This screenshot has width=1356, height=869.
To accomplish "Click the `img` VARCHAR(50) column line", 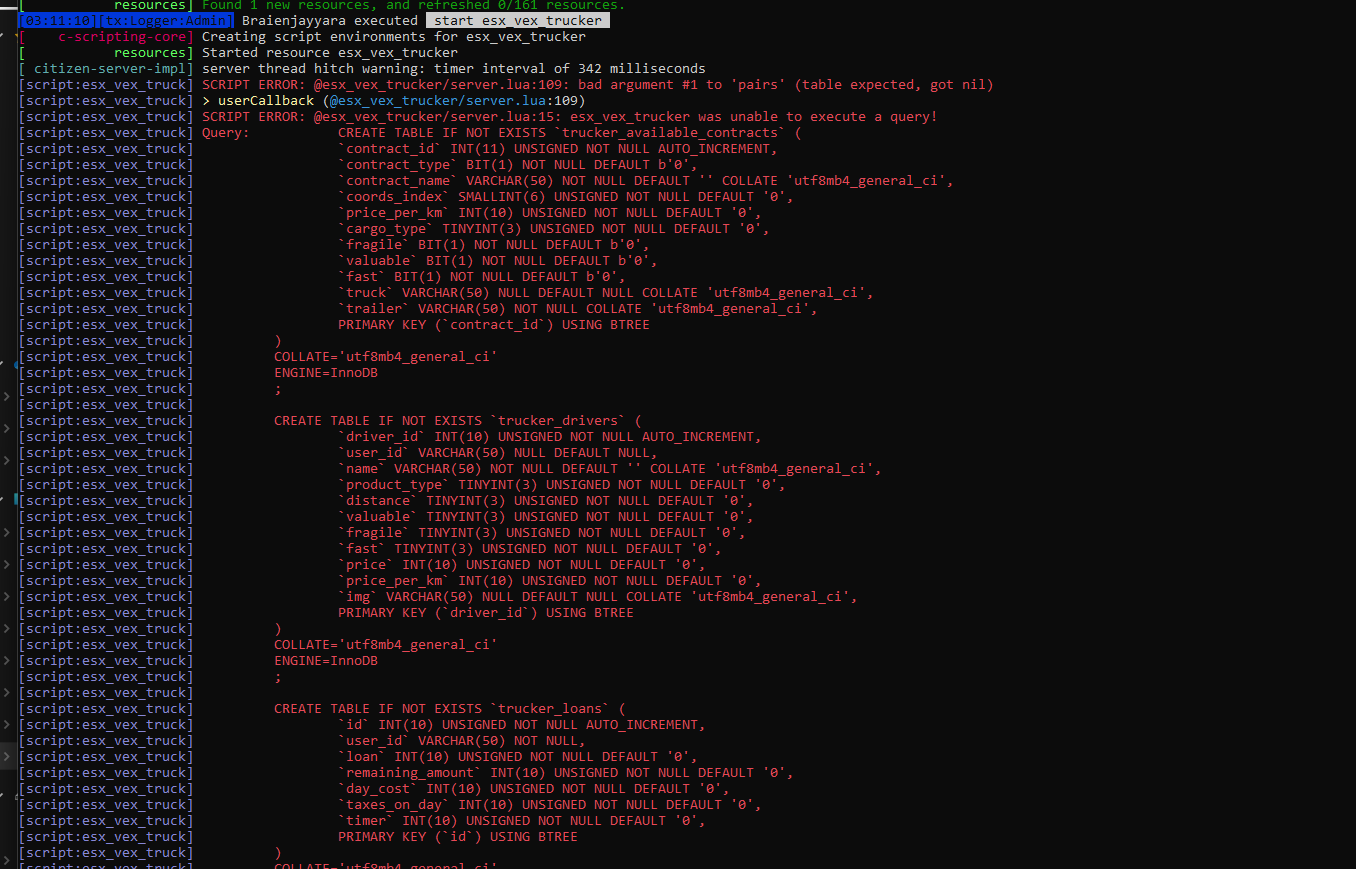I will [598, 597].
